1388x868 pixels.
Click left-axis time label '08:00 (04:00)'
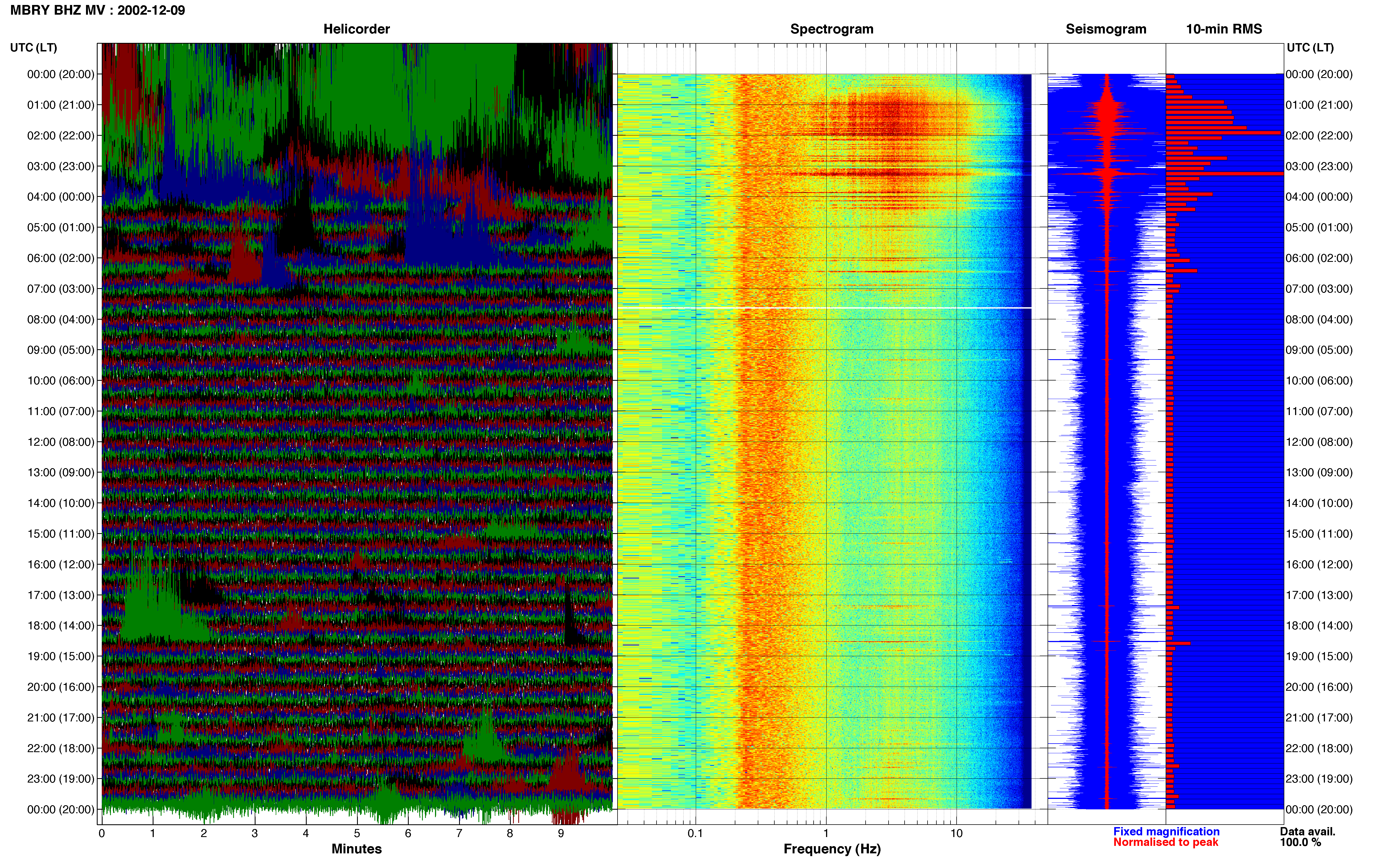[x=61, y=319]
